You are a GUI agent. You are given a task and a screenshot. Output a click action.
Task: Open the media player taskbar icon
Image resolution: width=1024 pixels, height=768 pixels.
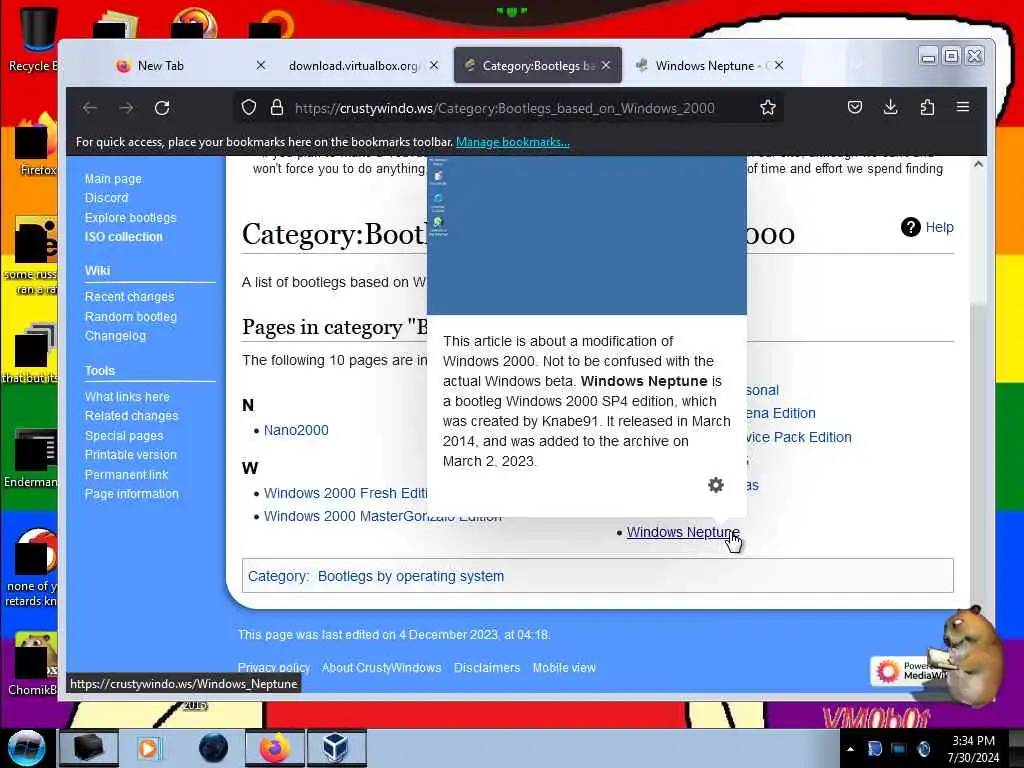coord(149,748)
